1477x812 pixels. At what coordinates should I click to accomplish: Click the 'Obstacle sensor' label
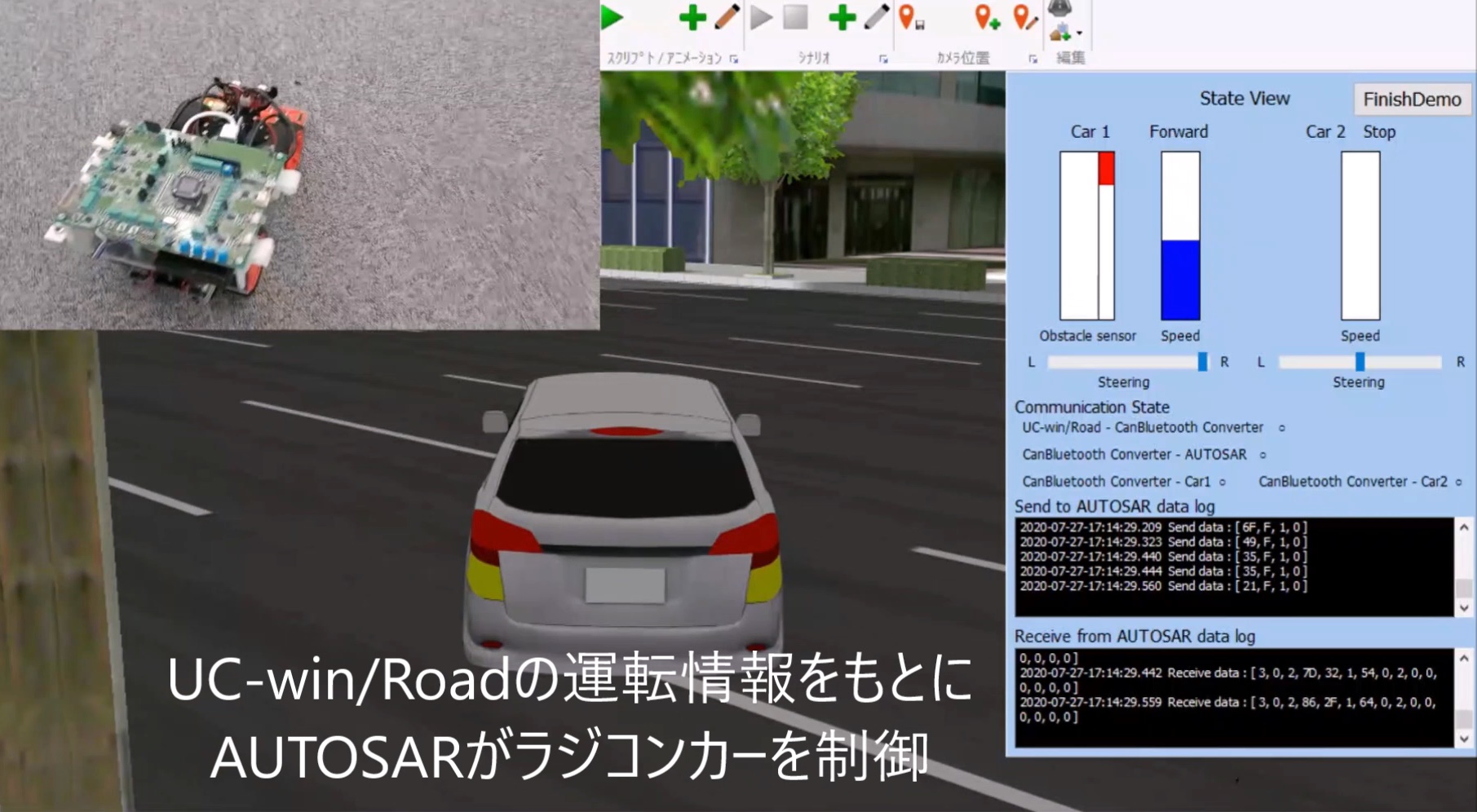pyautogui.click(x=1087, y=336)
